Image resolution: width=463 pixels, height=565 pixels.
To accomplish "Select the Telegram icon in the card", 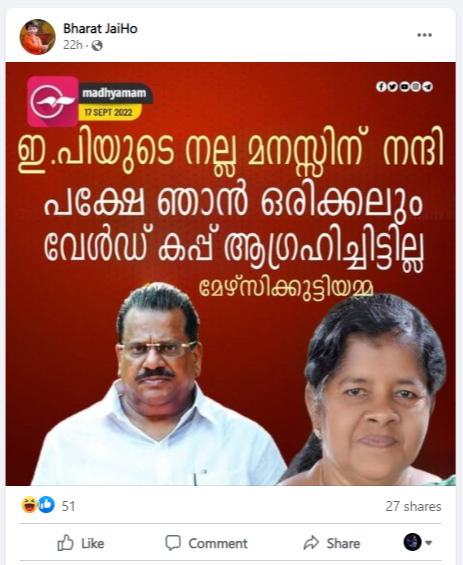I will coord(428,86).
